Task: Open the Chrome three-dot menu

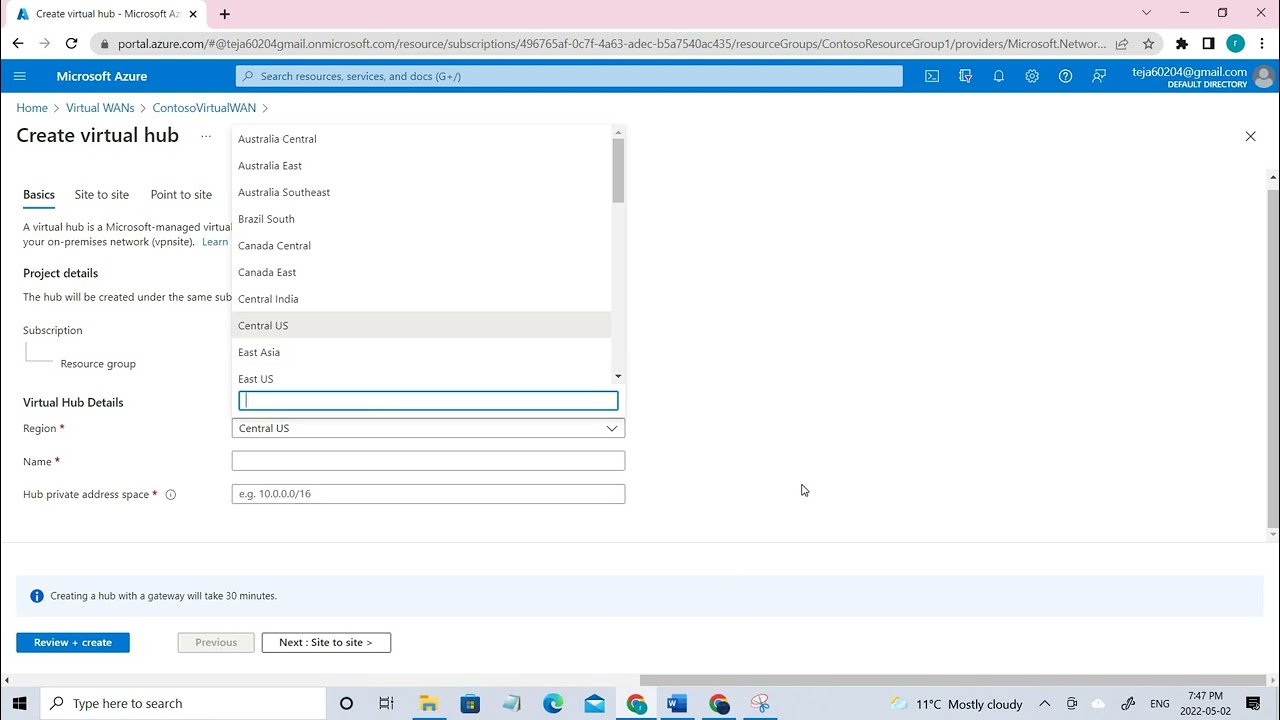Action: 1262,43
